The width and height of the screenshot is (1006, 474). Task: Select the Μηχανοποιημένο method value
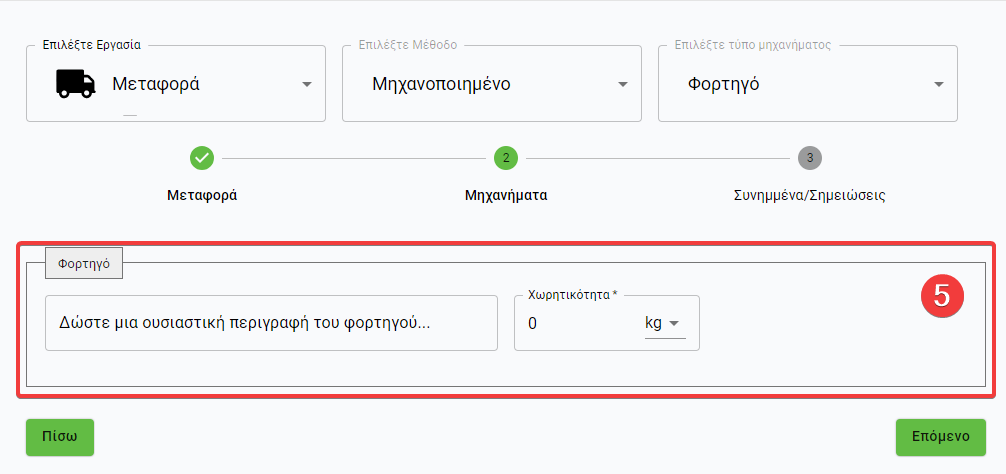tap(441, 84)
